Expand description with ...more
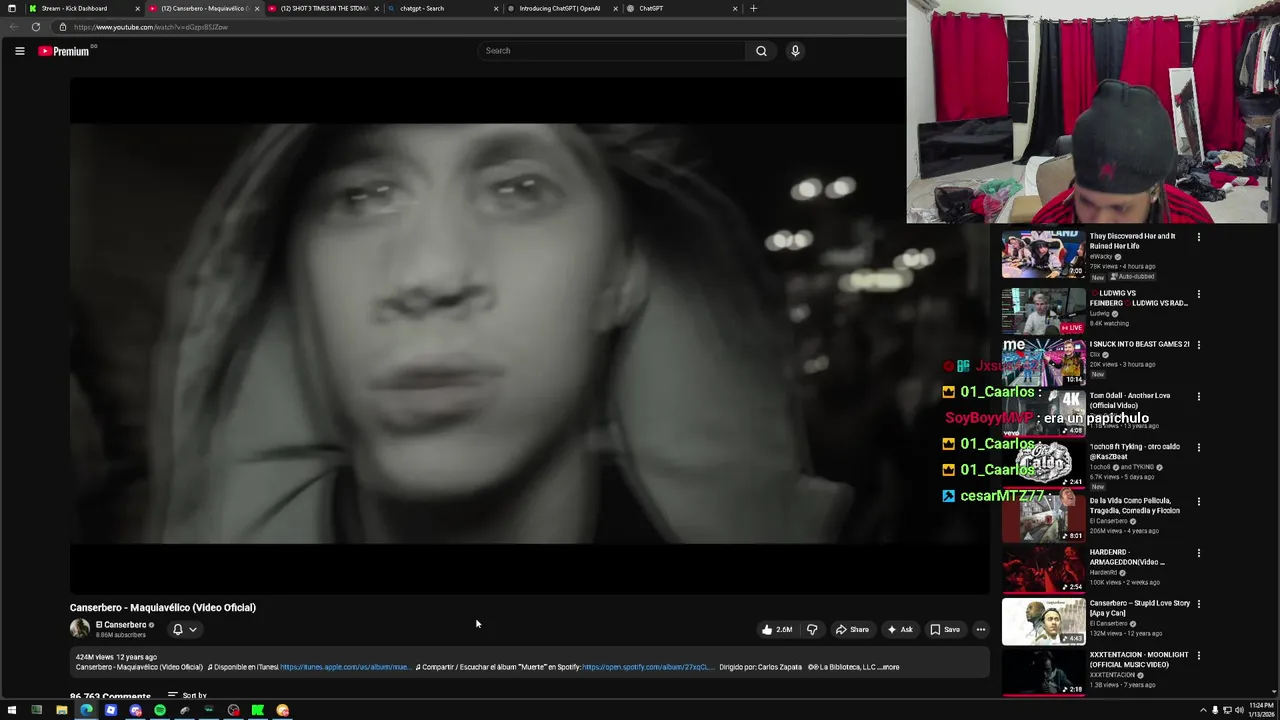The height and width of the screenshot is (720, 1280). 889,667
